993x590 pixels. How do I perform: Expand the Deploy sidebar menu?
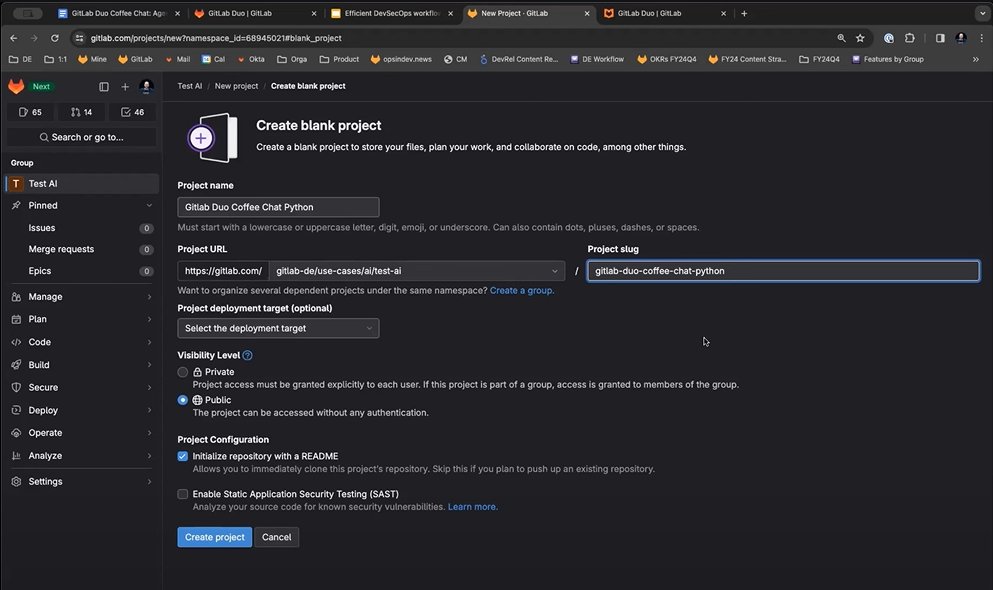82,410
